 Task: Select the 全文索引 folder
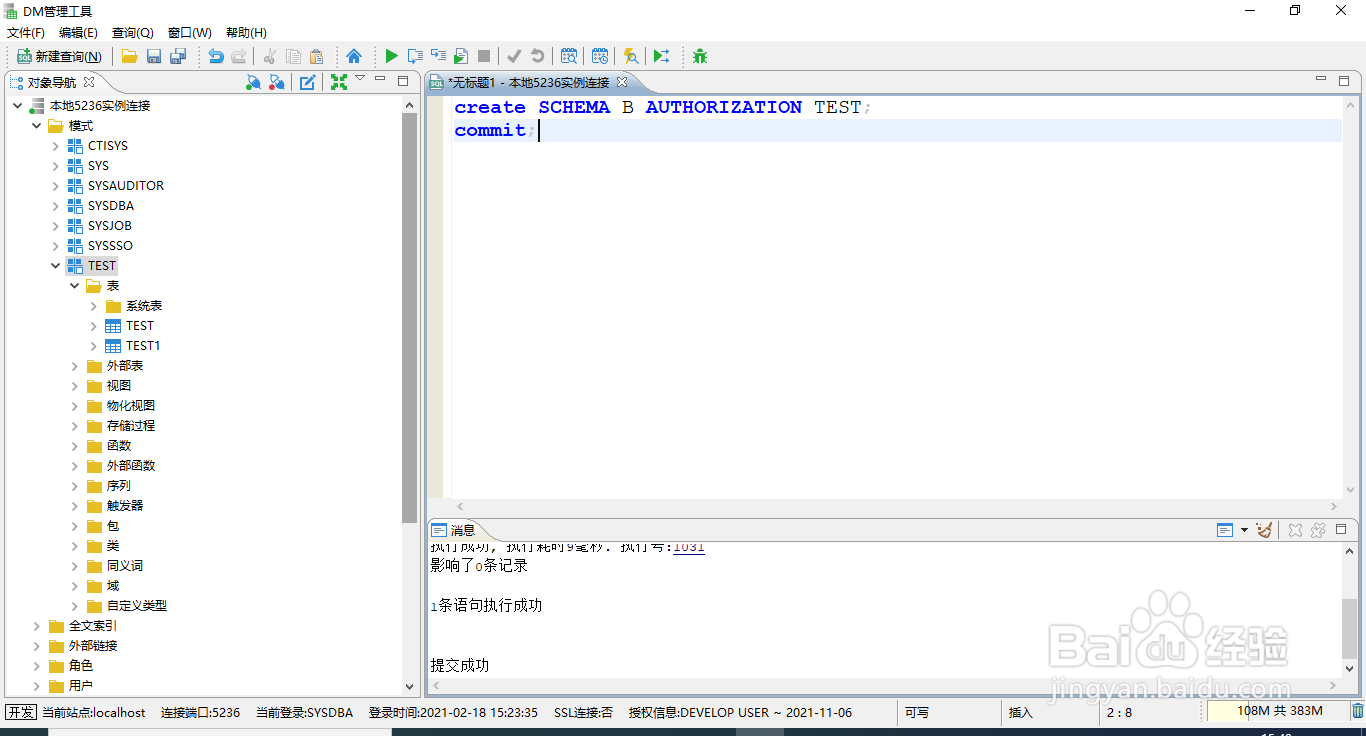pyautogui.click(x=93, y=625)
